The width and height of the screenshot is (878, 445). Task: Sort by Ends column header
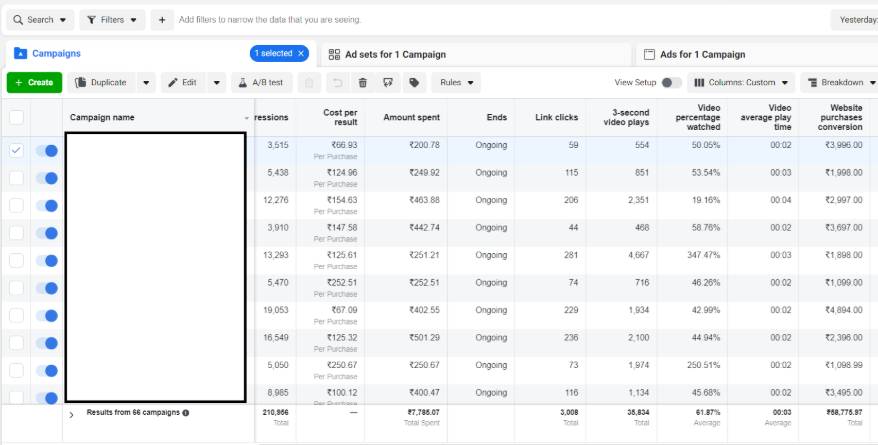pyautogui.click(x=497, y=118)
